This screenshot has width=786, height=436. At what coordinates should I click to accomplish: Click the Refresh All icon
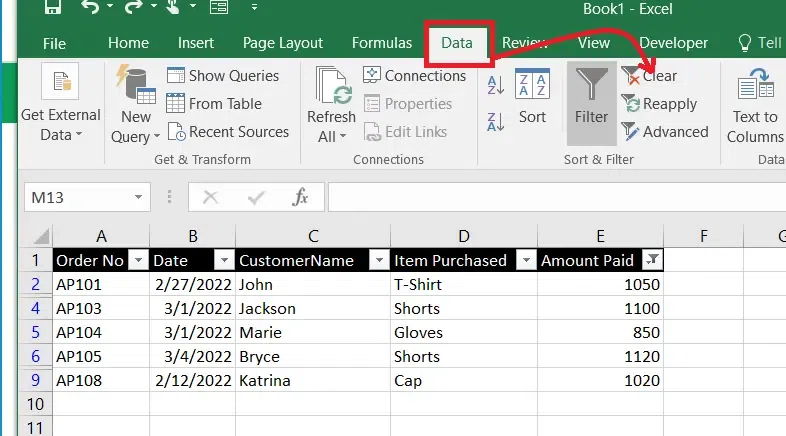point(332,84)
